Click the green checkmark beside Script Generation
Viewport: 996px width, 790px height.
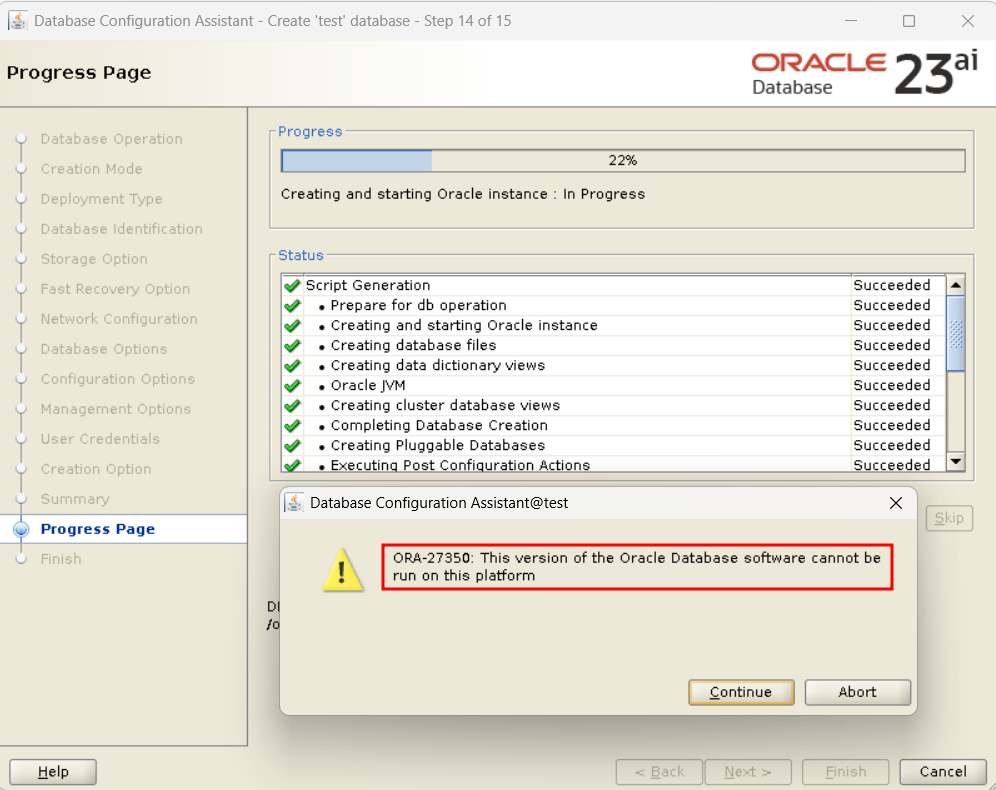[x=292, y=285]
